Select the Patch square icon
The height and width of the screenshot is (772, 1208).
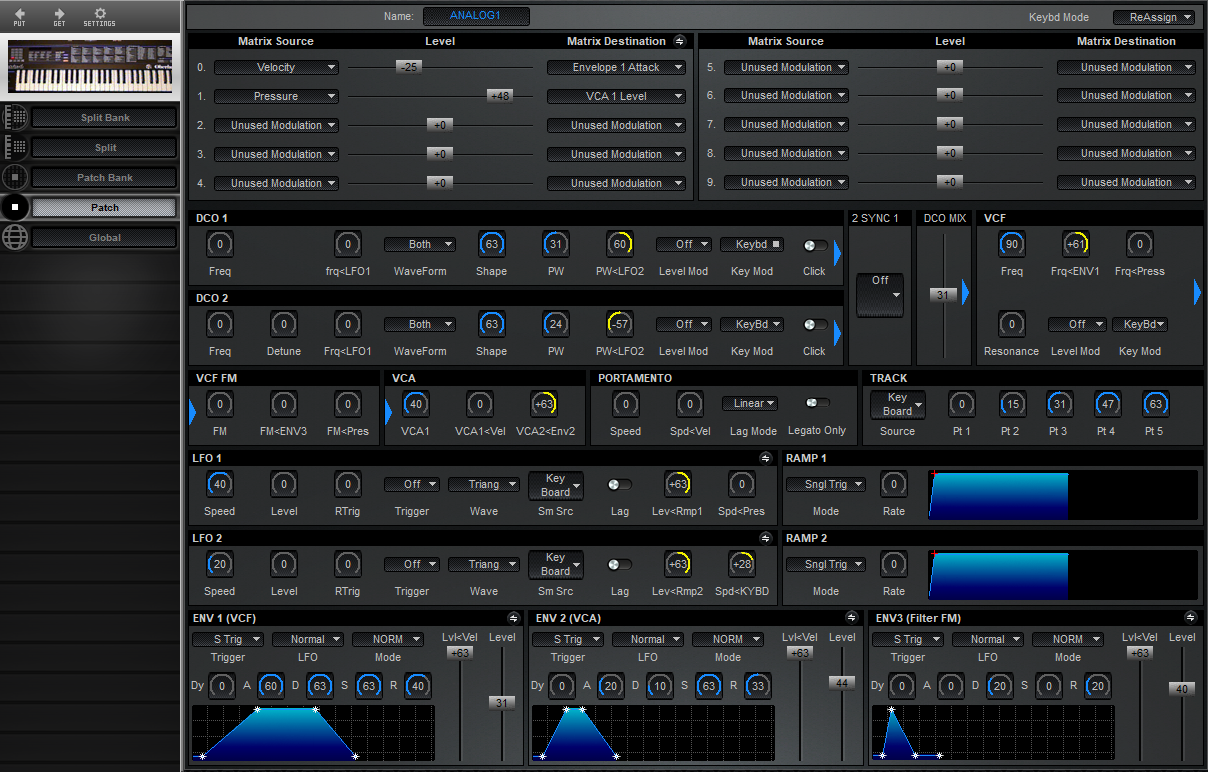click(16, 207)
